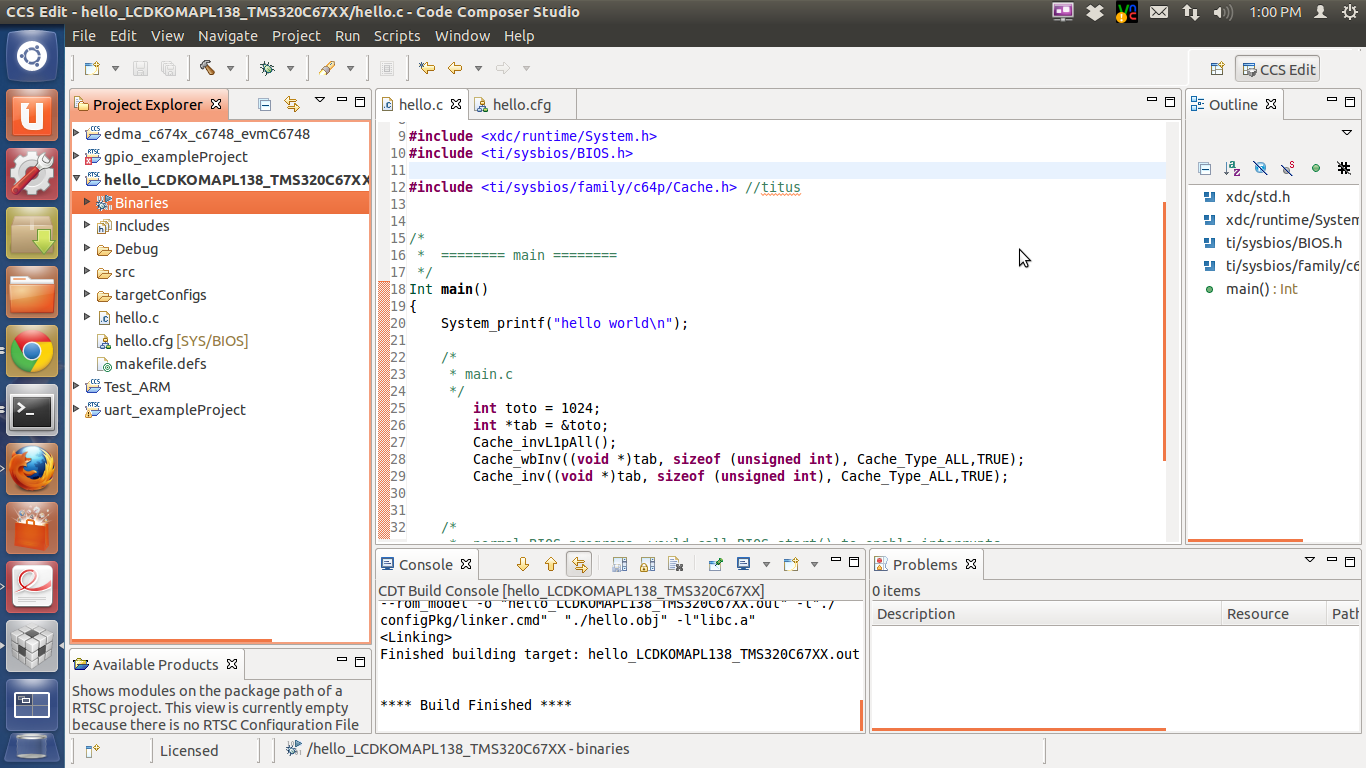
Task: Toggle Hide Non-Public Members green dot
Action: click(x=1316, y=169)
